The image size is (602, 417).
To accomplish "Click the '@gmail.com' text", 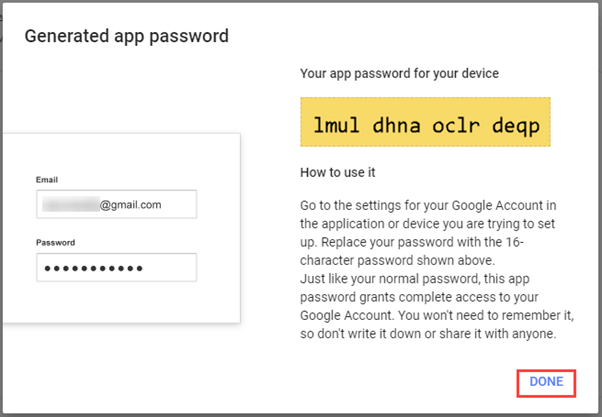I will click(130, 204).
